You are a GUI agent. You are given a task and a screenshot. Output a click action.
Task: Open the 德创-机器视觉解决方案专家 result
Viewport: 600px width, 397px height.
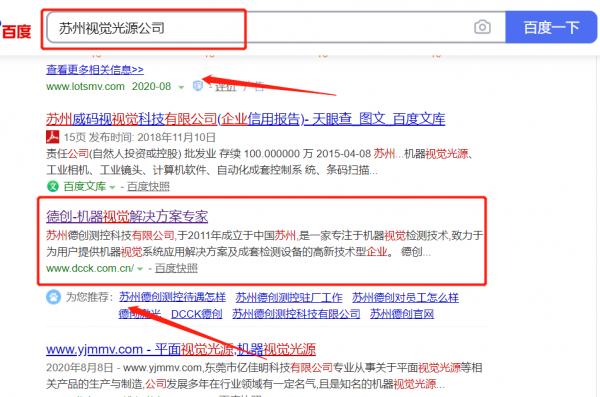pyautogui.click(x=127, y=216)
